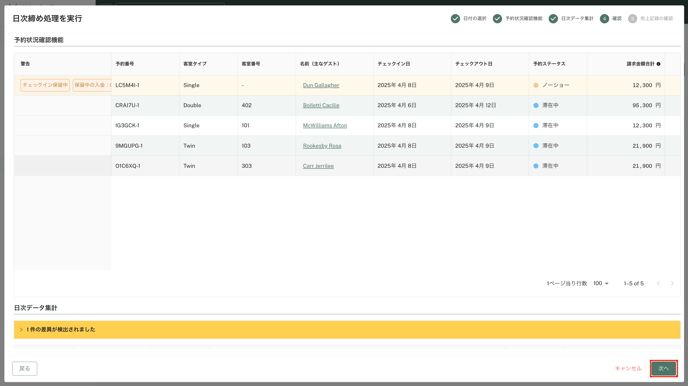The height and width of the screenshot is (386, 688).
Task: Click the 1-5 of 5 pagination text
Action: pyautogui.click(x=634, y=283)
